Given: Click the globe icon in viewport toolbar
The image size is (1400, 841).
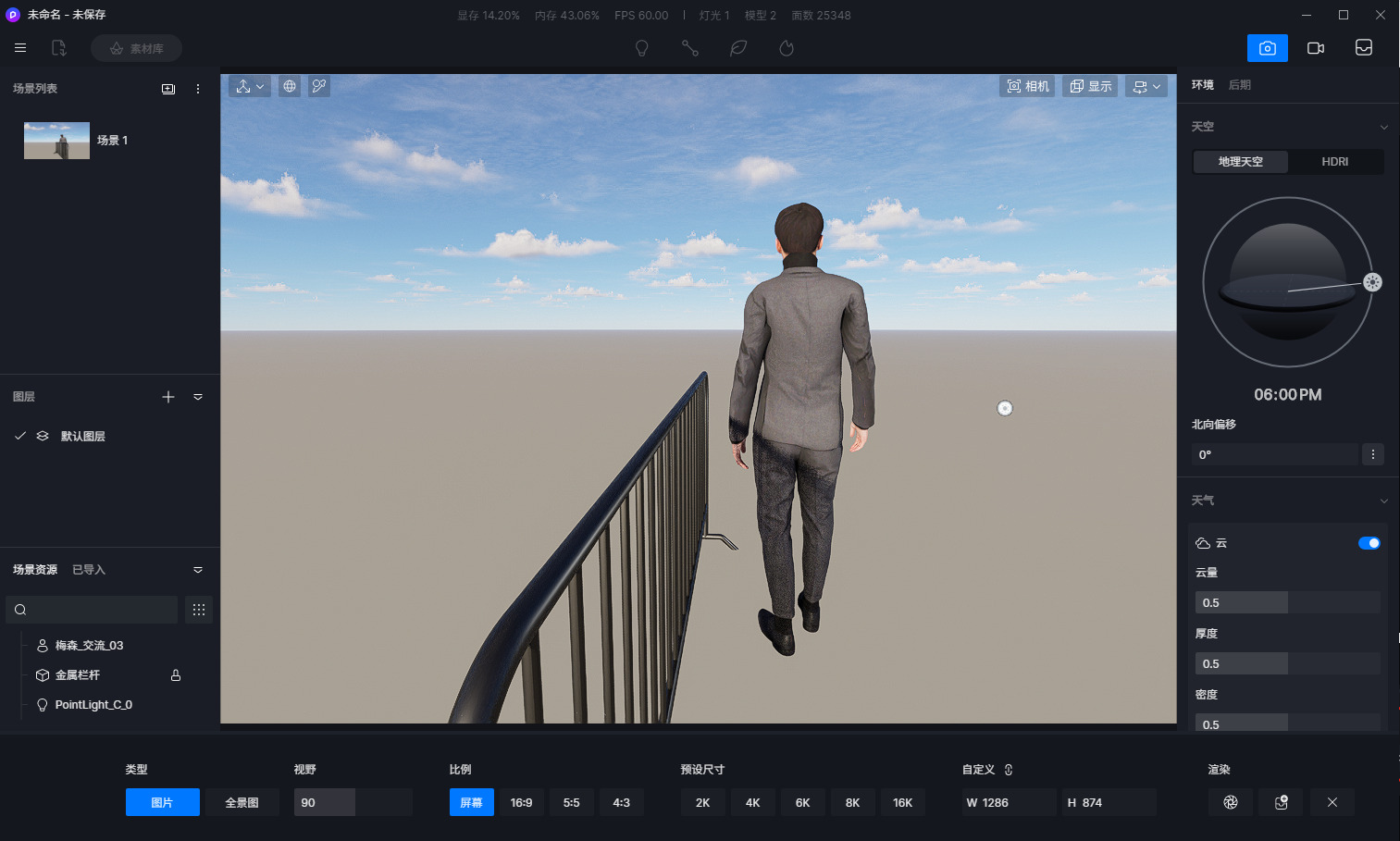Looking at the screenshot, I should (290, 86).
